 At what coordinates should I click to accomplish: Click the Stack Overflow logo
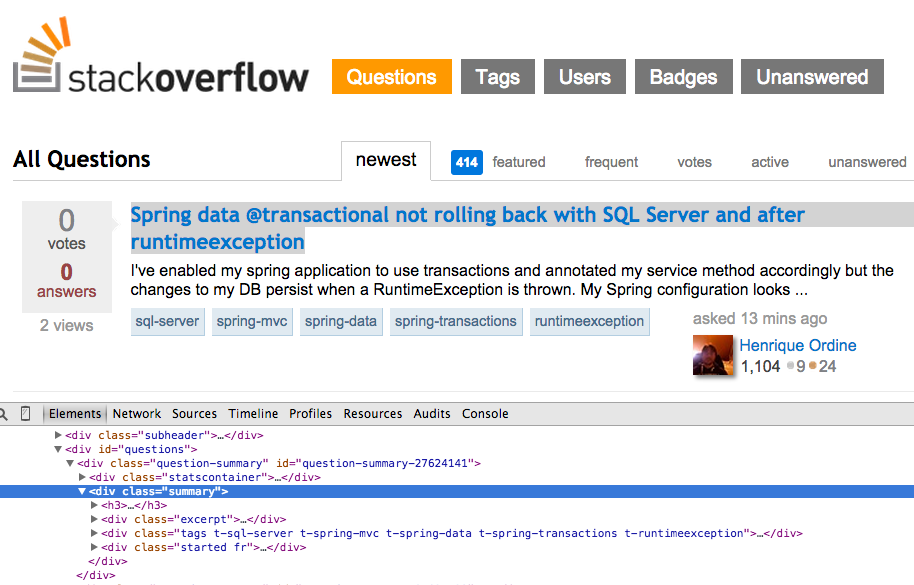(x=160, y=55)
